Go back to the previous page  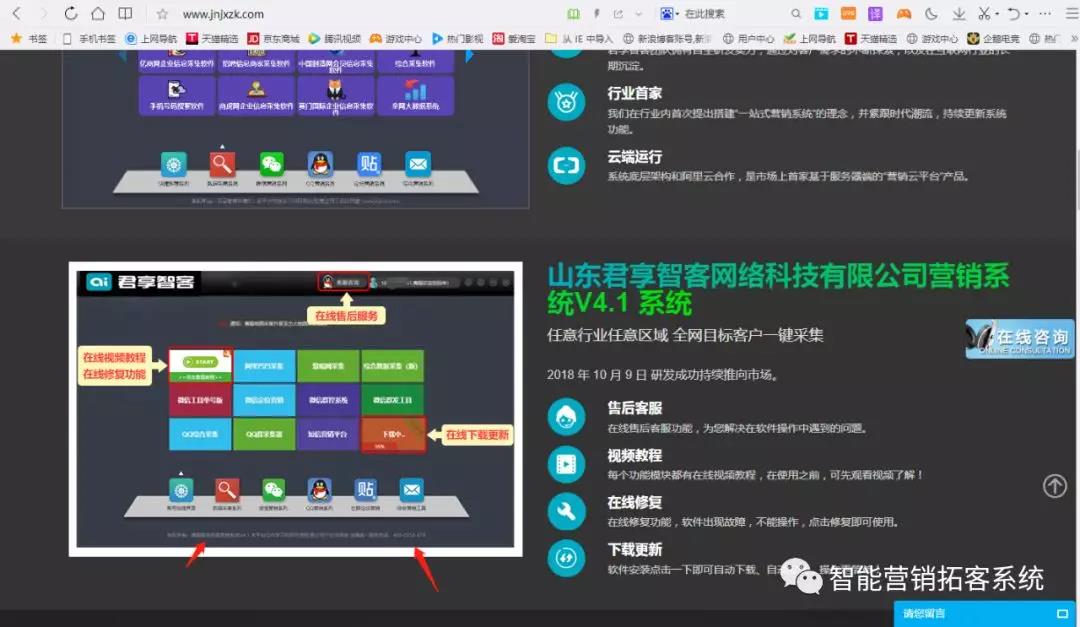[17, 13]
